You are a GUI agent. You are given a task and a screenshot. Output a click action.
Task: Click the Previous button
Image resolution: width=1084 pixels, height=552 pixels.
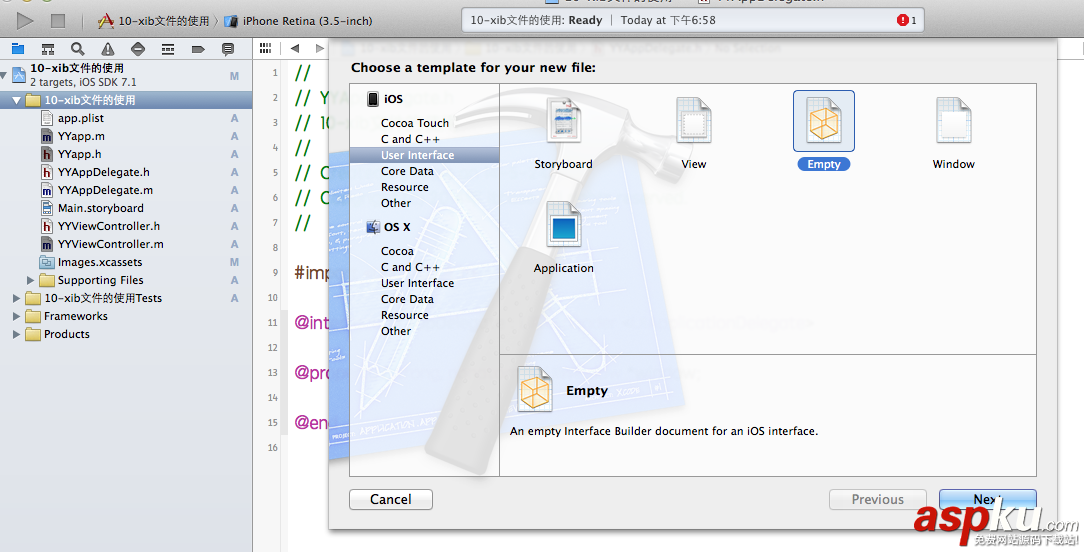point(877,499)
